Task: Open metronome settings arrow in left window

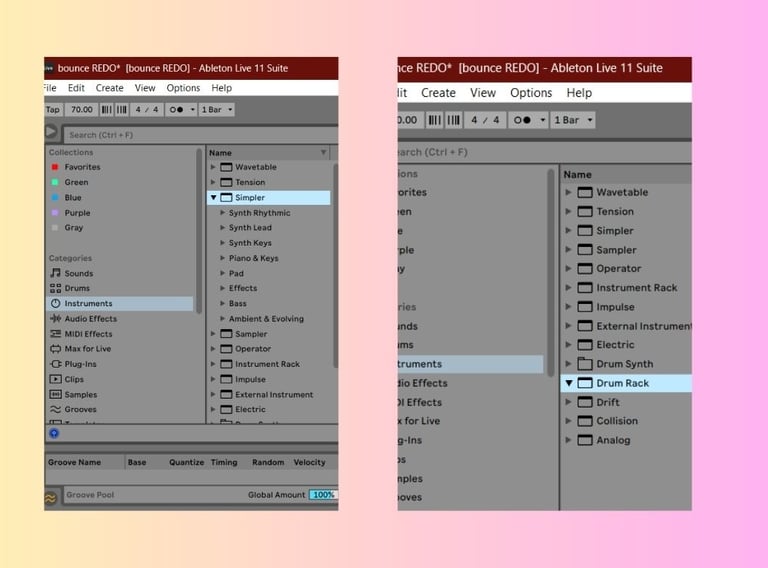Action: [192, 110]
